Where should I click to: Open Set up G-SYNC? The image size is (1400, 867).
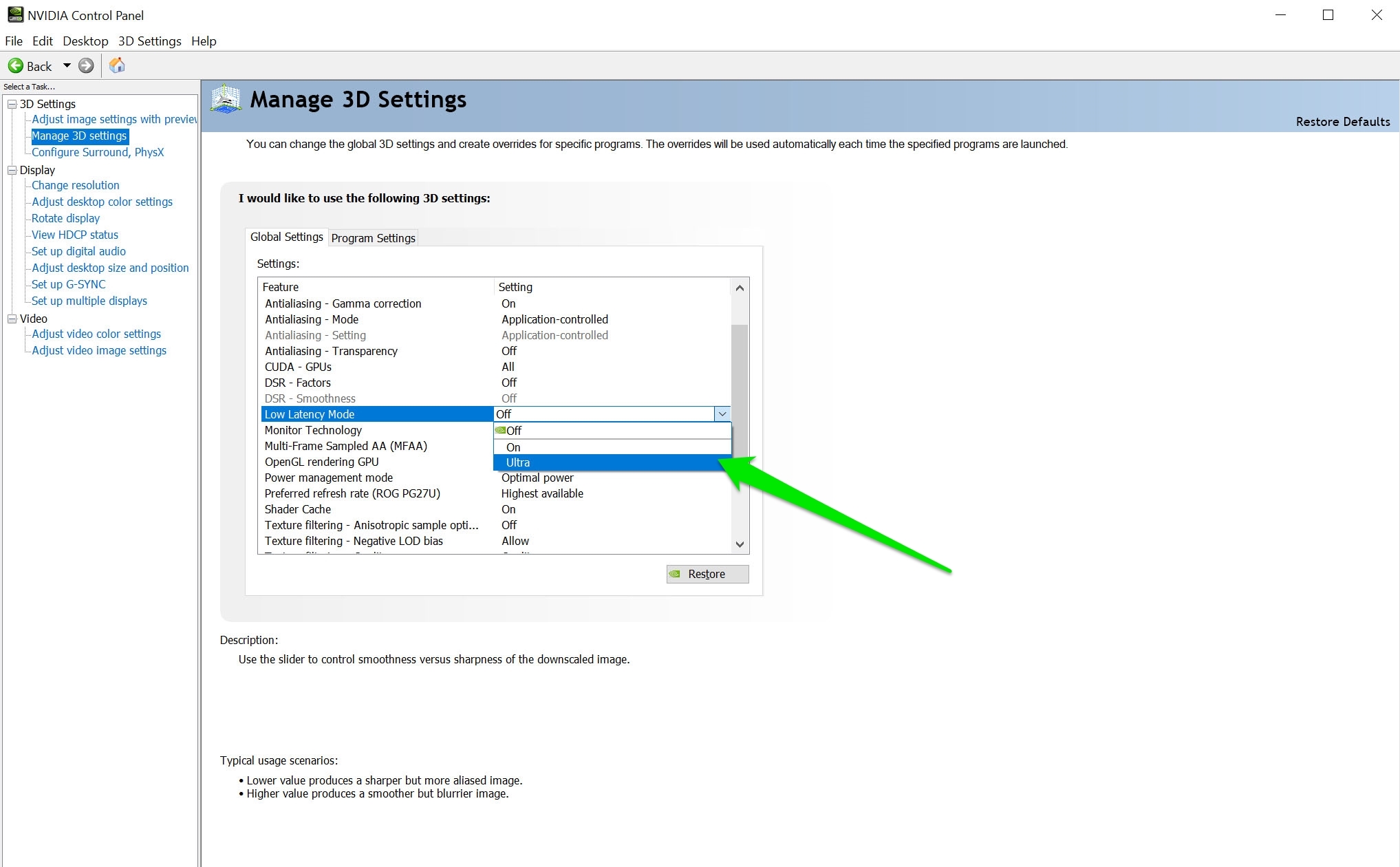click(69, 284)
